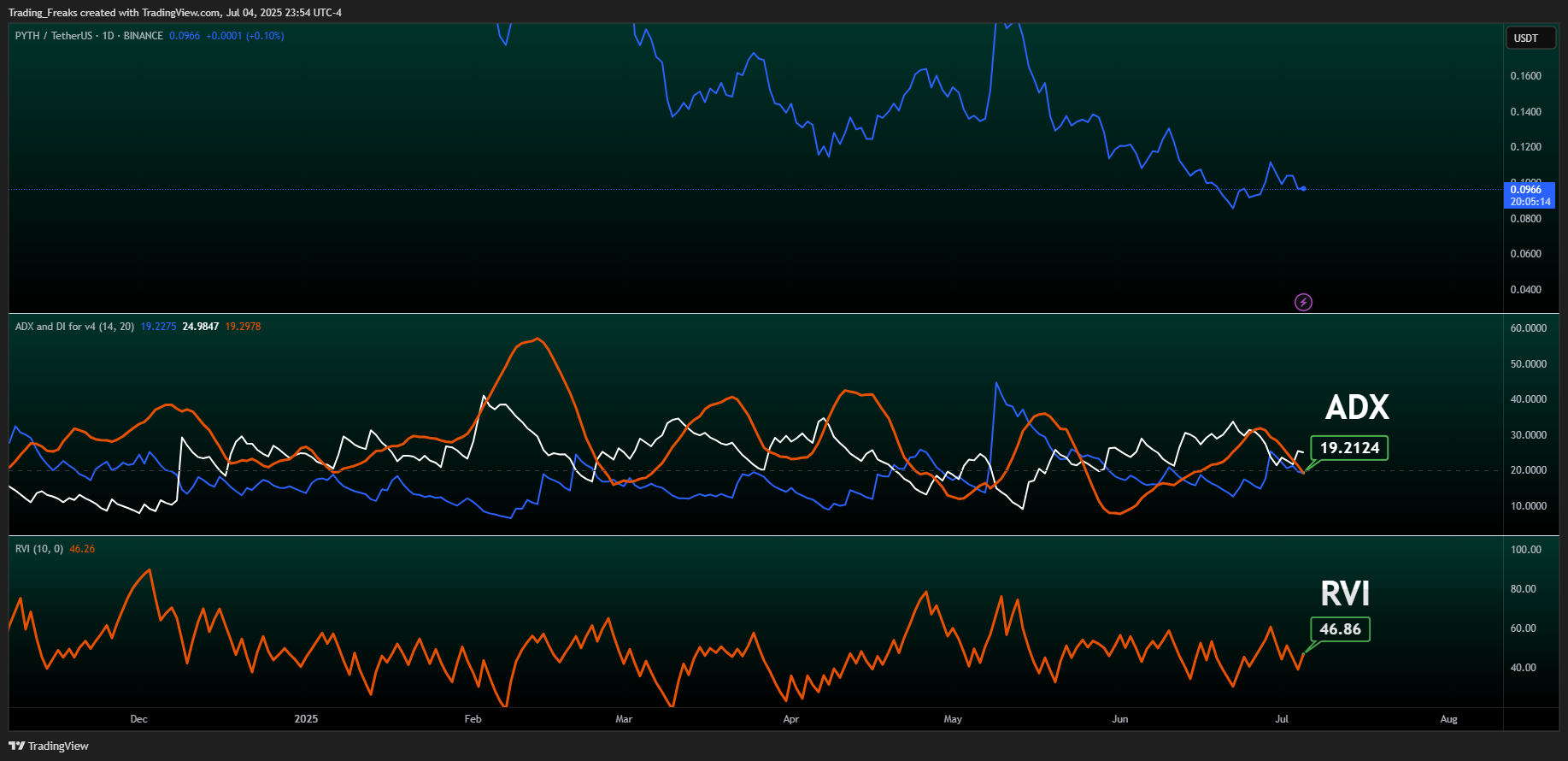Viewport: 1568px width, 761px height.
Task: Select the ADX and DI indicator legend title
Action: tap(74, 327)
